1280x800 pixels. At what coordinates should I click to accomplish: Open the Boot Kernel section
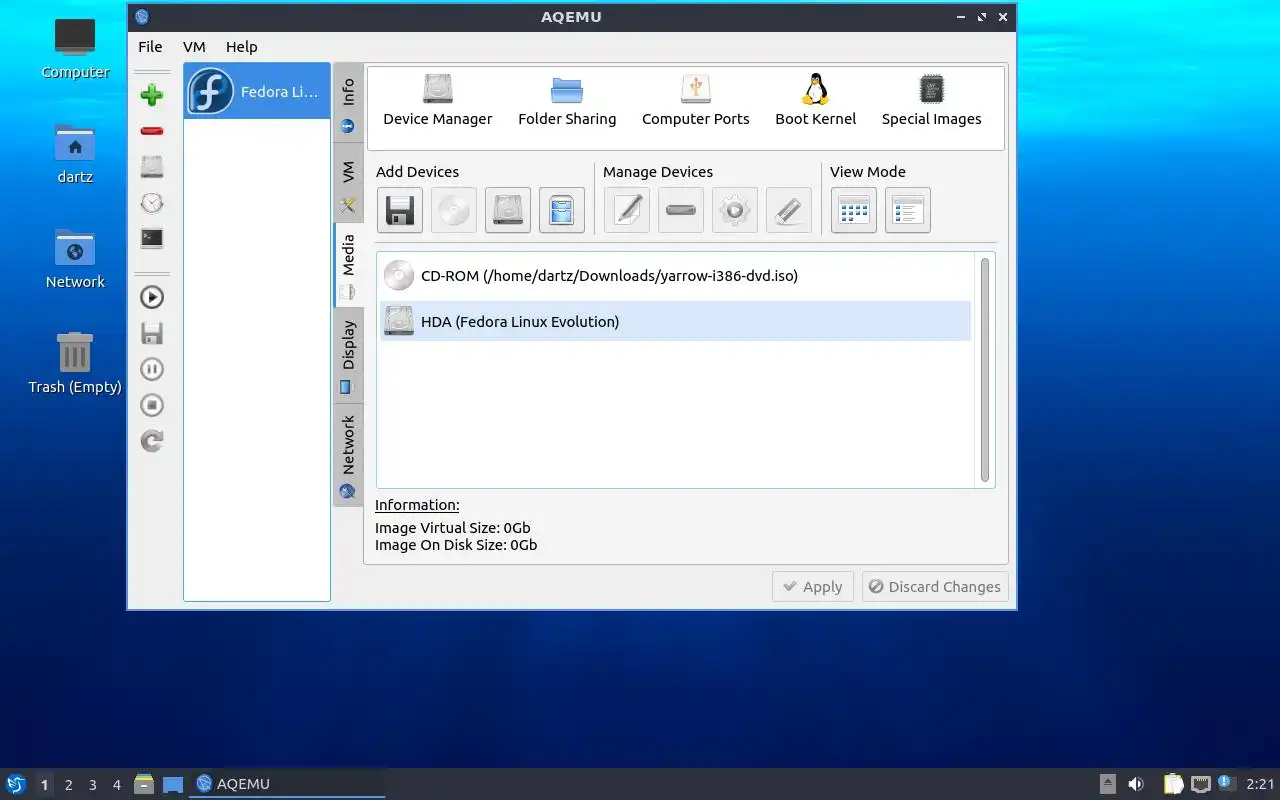pos(816,101)
